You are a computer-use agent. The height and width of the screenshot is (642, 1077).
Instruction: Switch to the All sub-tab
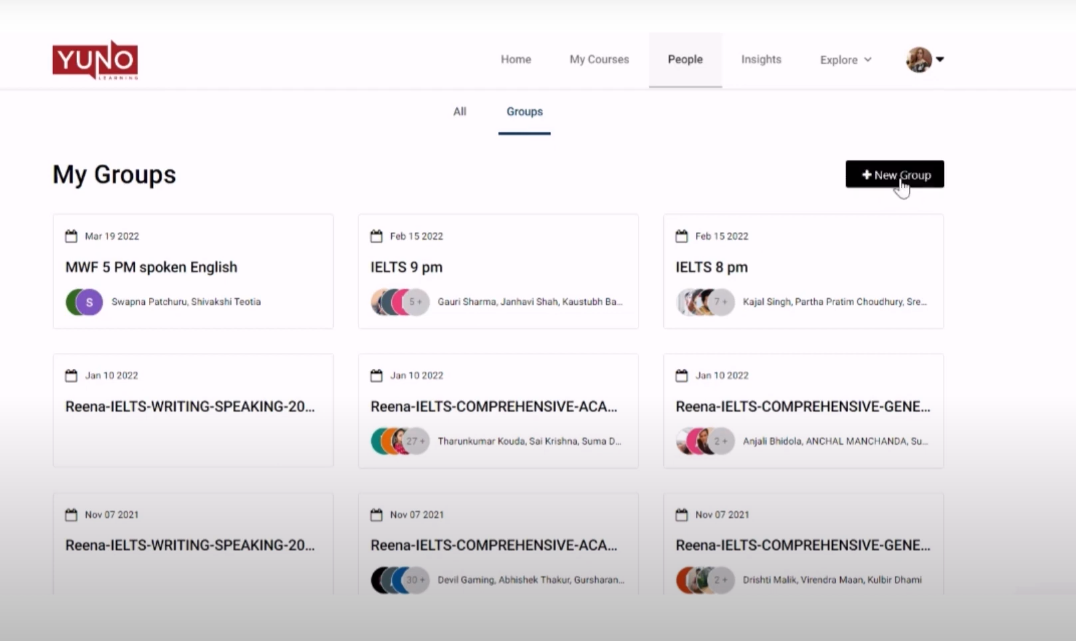[x=460, y=112]
